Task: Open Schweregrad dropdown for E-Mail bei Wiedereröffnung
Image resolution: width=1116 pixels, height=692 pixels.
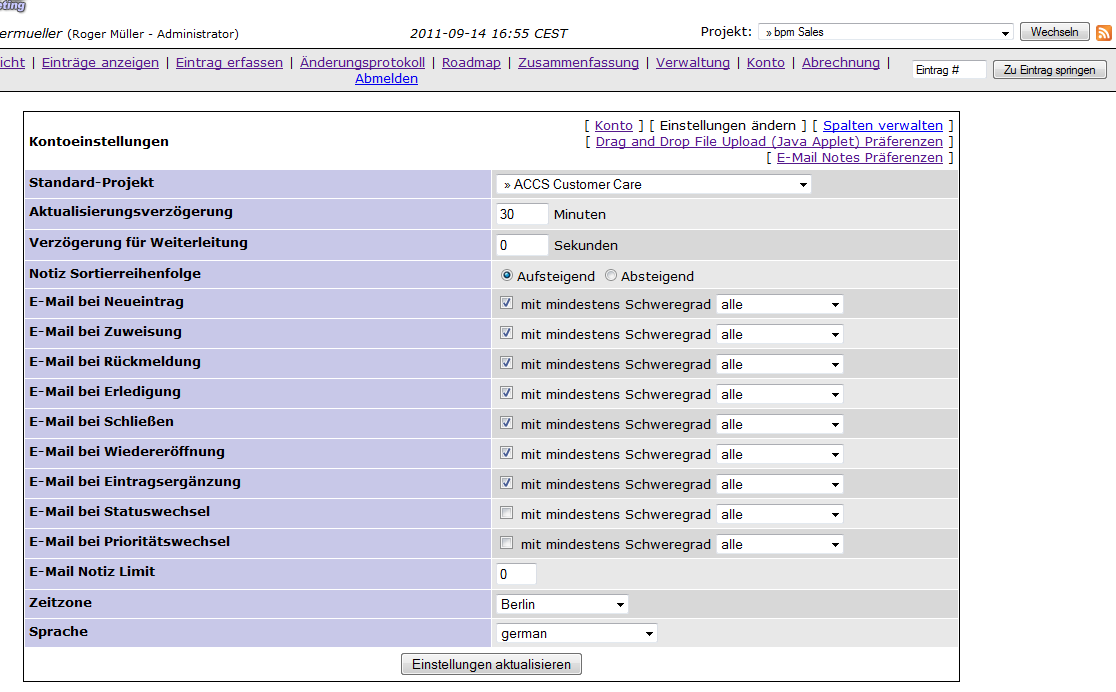Action: click(x=779, y=454)
